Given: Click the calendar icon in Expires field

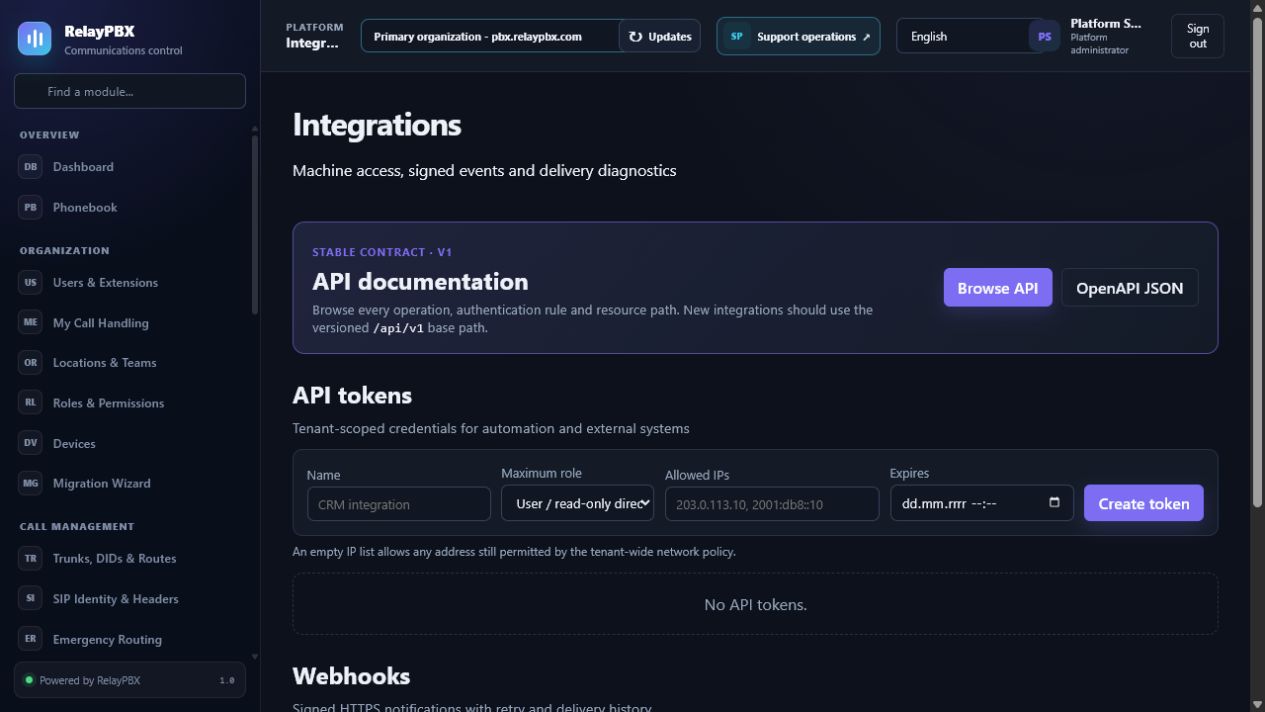Looking at the screenshot, I should pos(1054,503).
